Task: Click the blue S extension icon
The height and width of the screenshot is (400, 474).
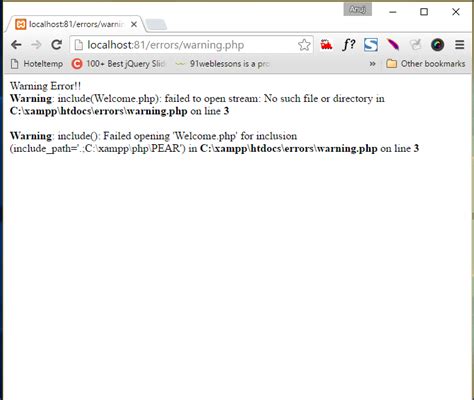Action: tap(371, 45)
